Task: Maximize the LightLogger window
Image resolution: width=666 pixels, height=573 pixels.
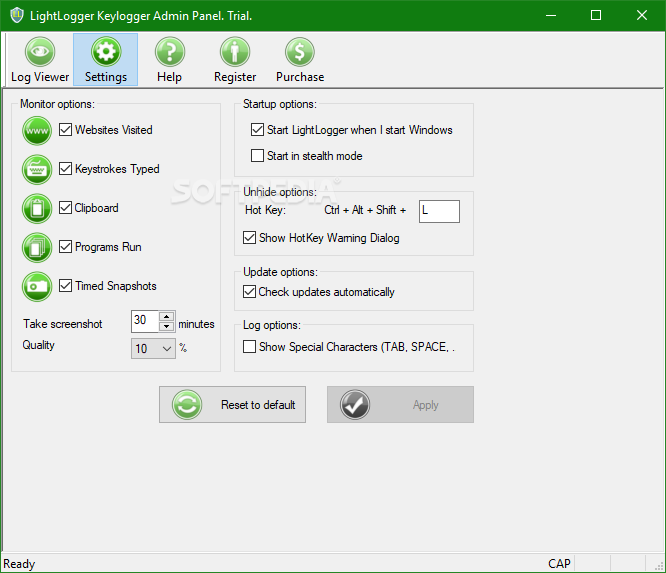Action: click(x=596, y=15)
